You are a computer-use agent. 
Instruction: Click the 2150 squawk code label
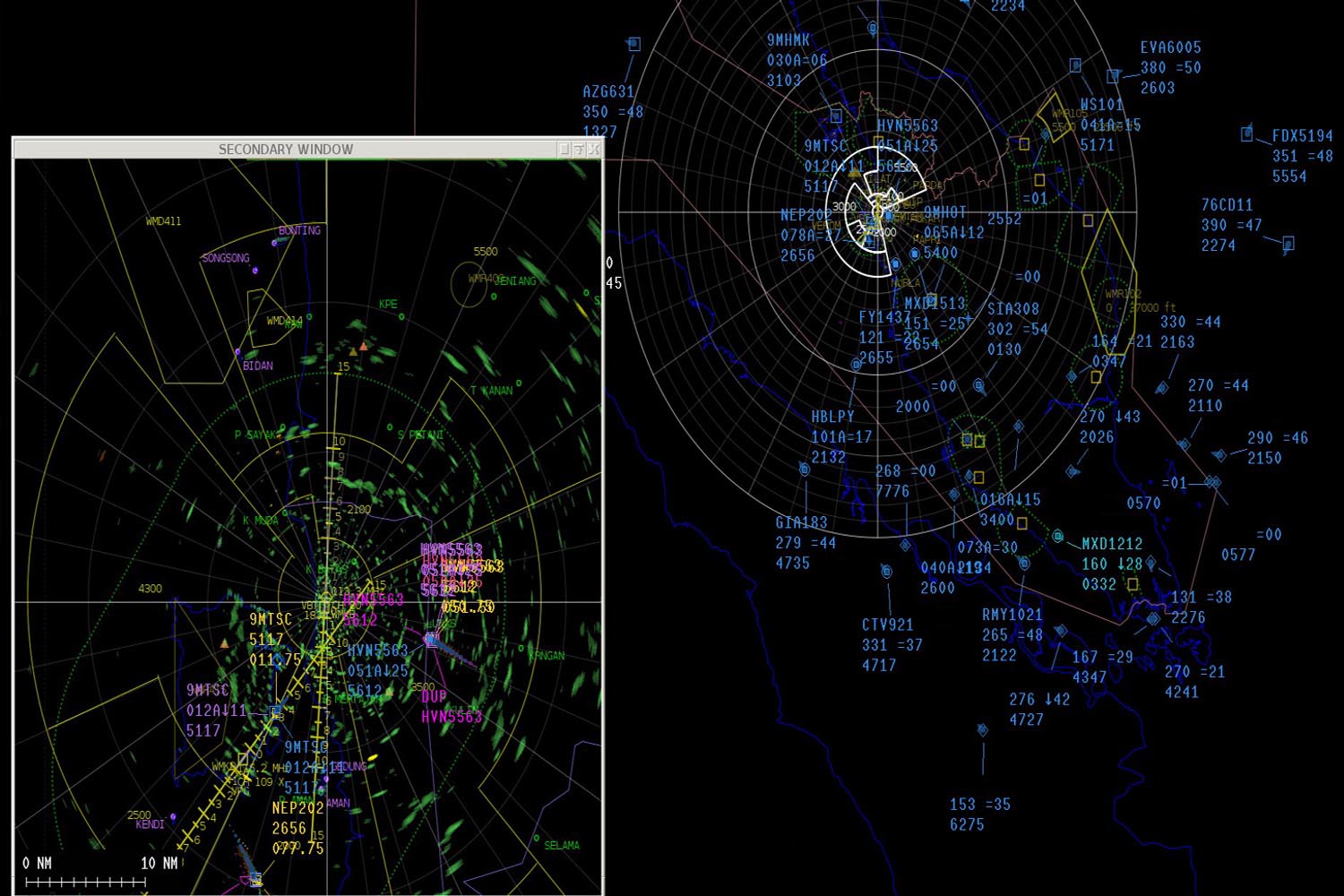point(1264,458)
